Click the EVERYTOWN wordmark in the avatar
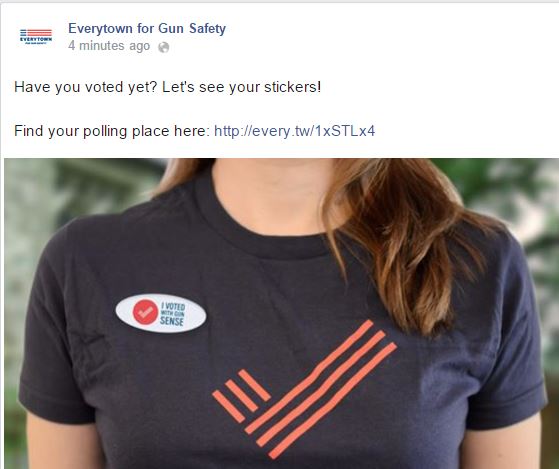 [36, 39]
